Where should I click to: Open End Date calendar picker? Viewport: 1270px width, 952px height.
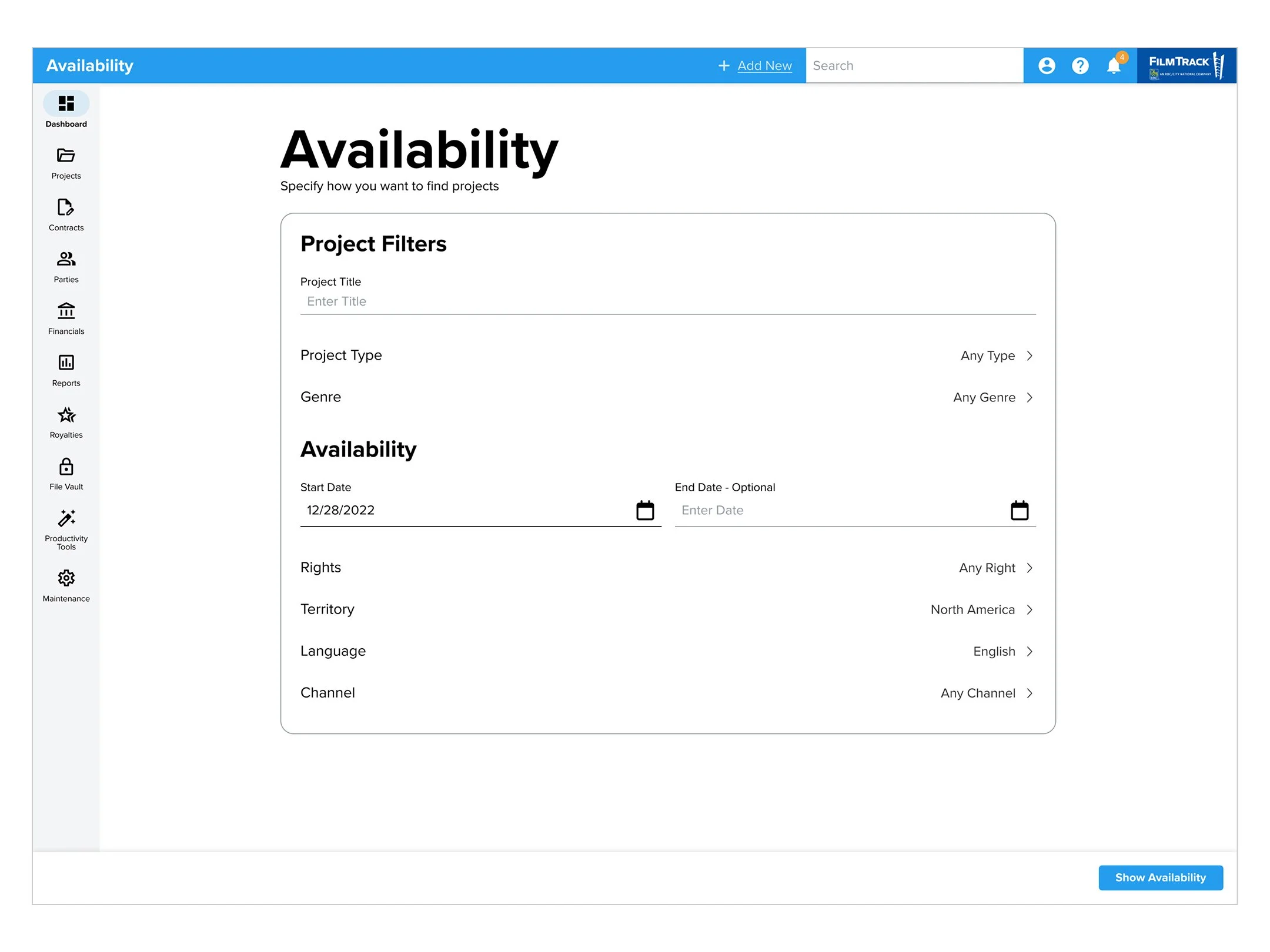[x=1020, y=510]
